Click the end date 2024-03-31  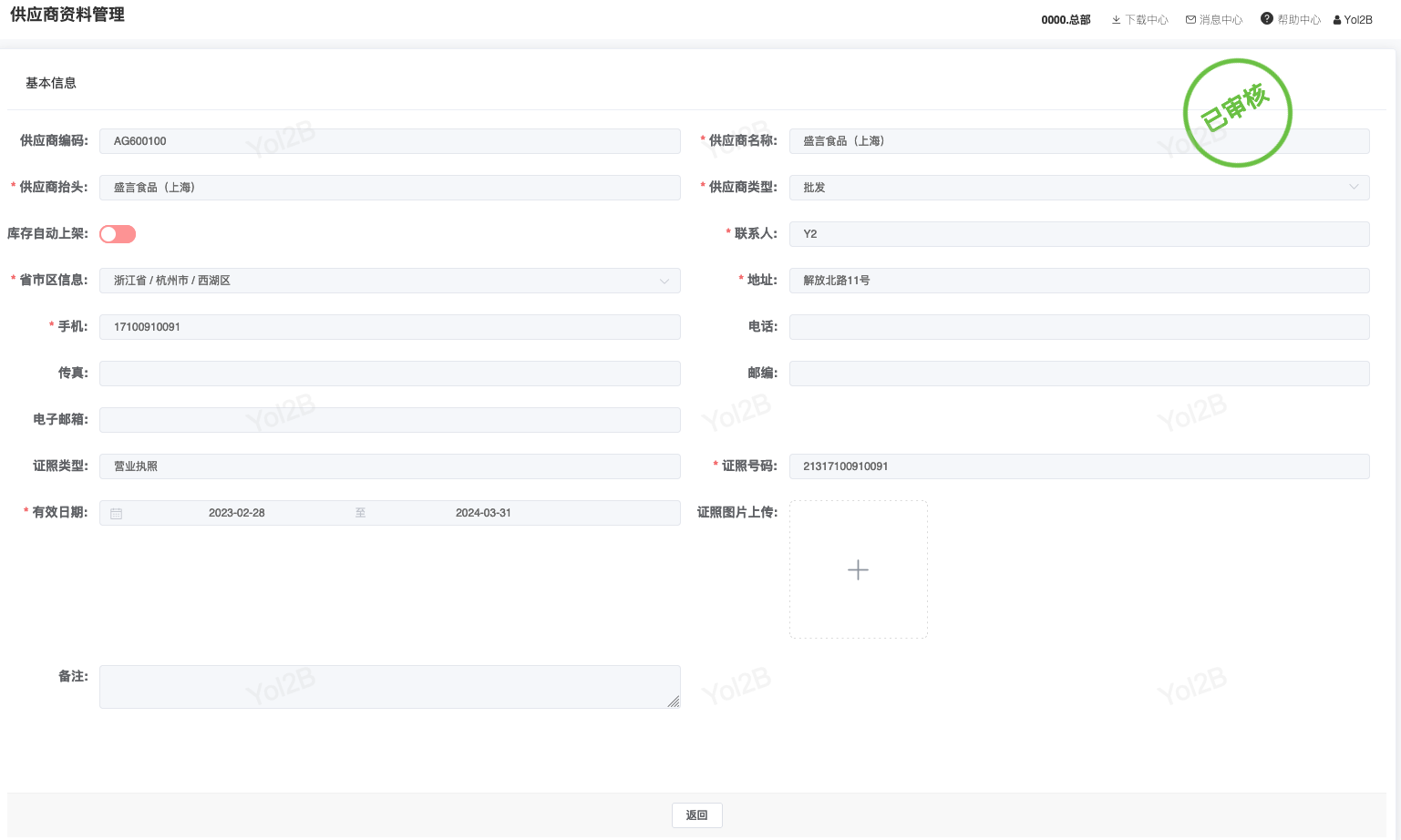[483, 513]
